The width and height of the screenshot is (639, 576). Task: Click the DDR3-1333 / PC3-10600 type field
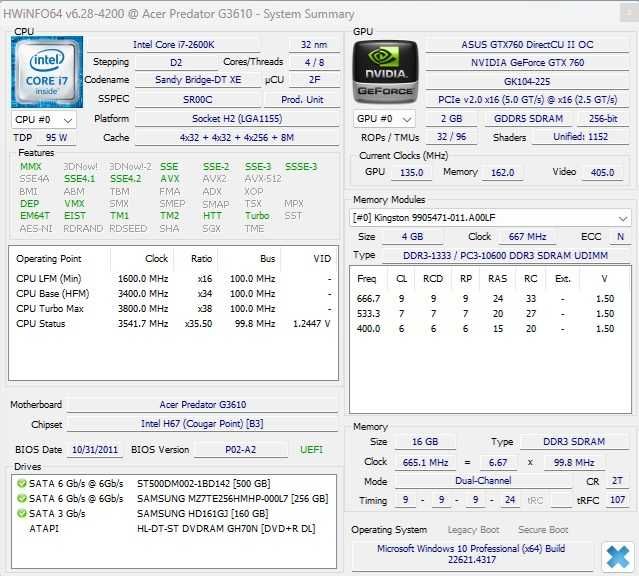505,256
